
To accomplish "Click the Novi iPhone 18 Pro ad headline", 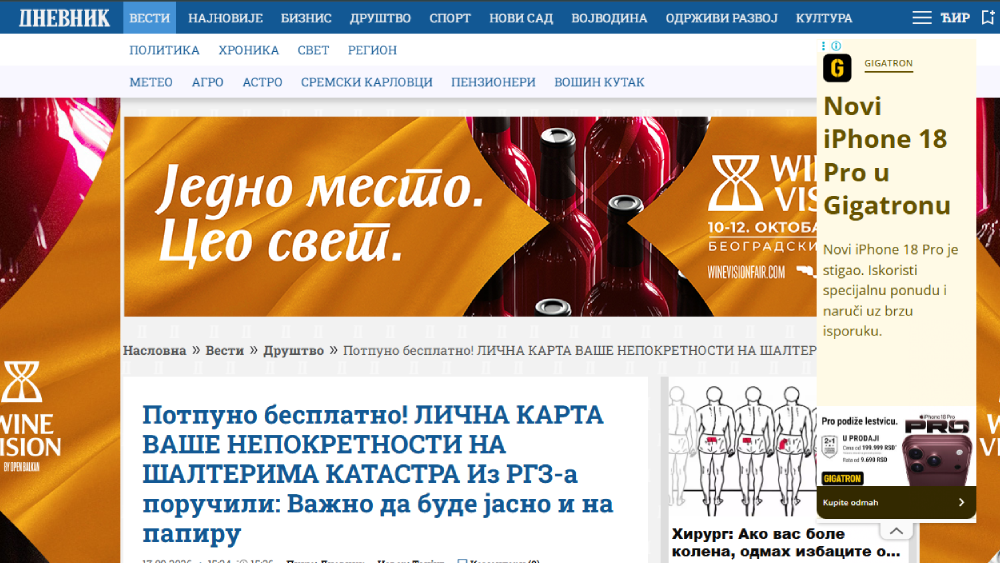I will point(886,156).
